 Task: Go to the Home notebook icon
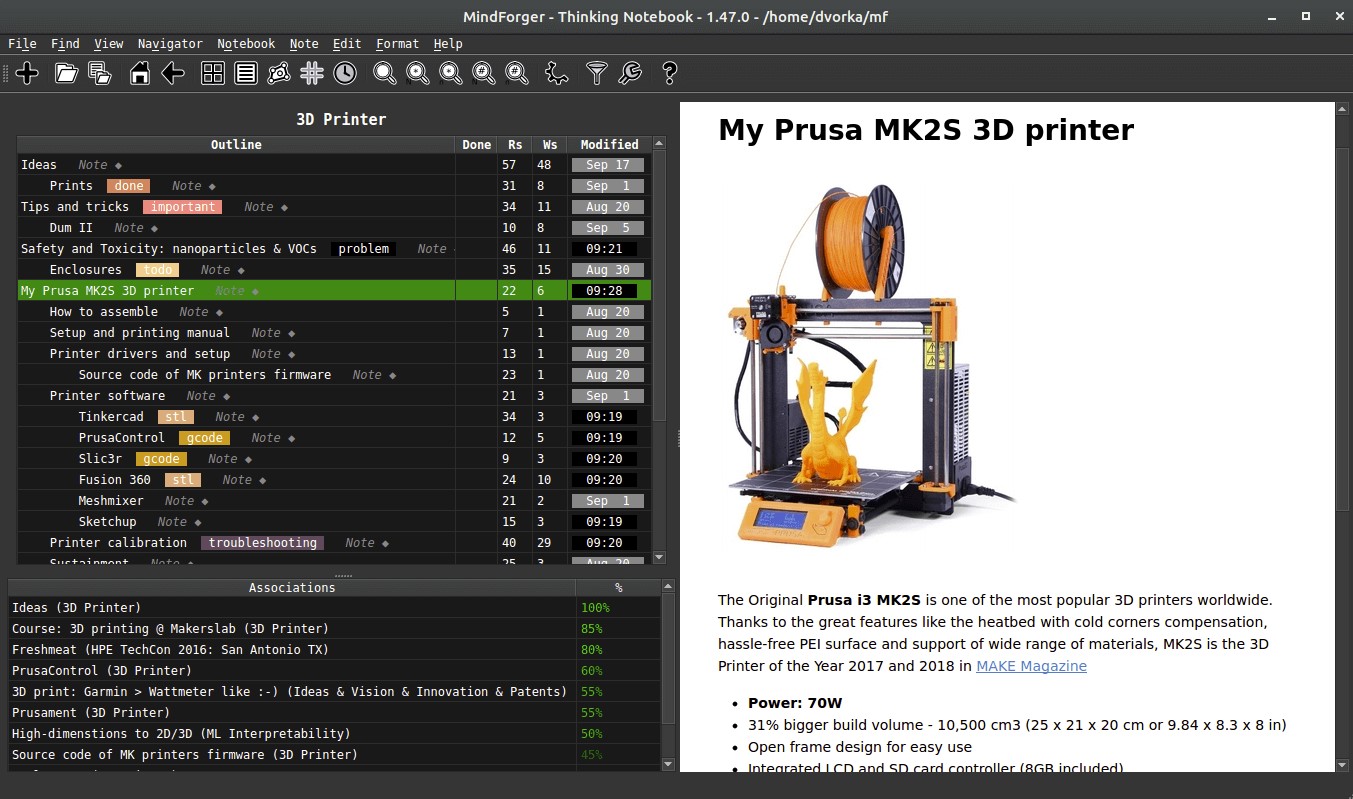(x=140, y=73)
